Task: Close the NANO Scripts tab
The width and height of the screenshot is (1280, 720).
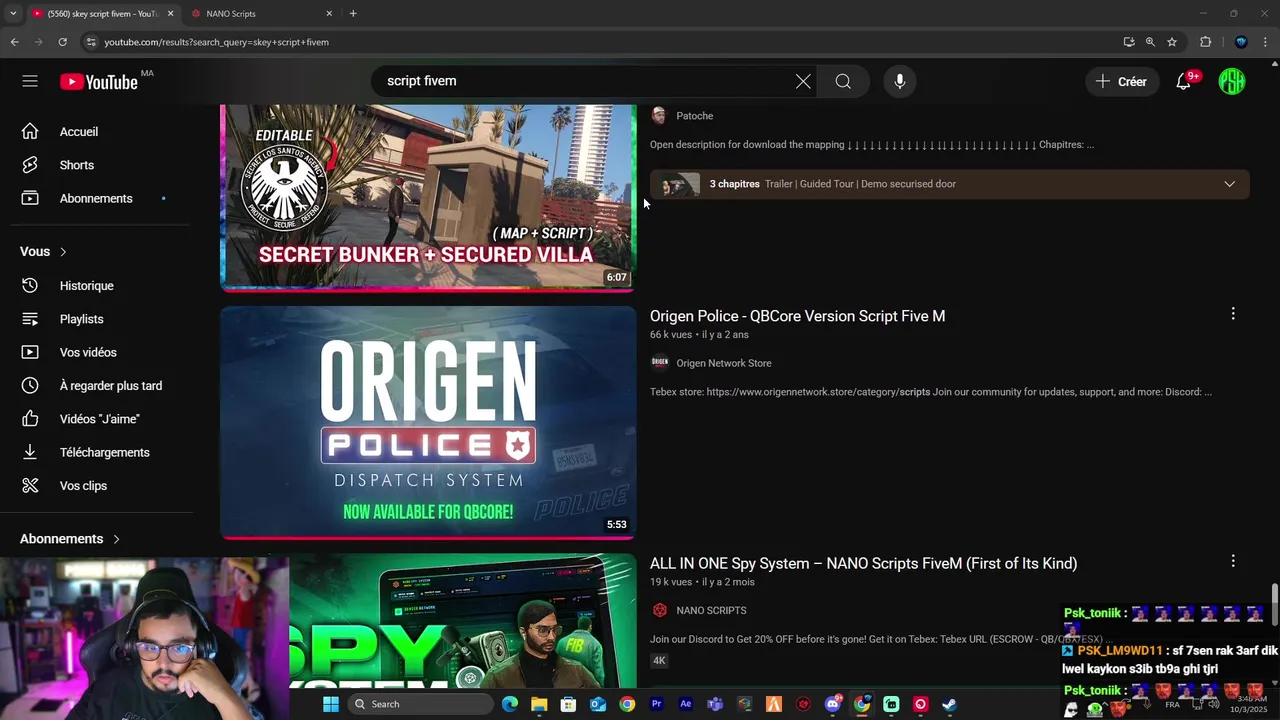Action: pos(330,14)
